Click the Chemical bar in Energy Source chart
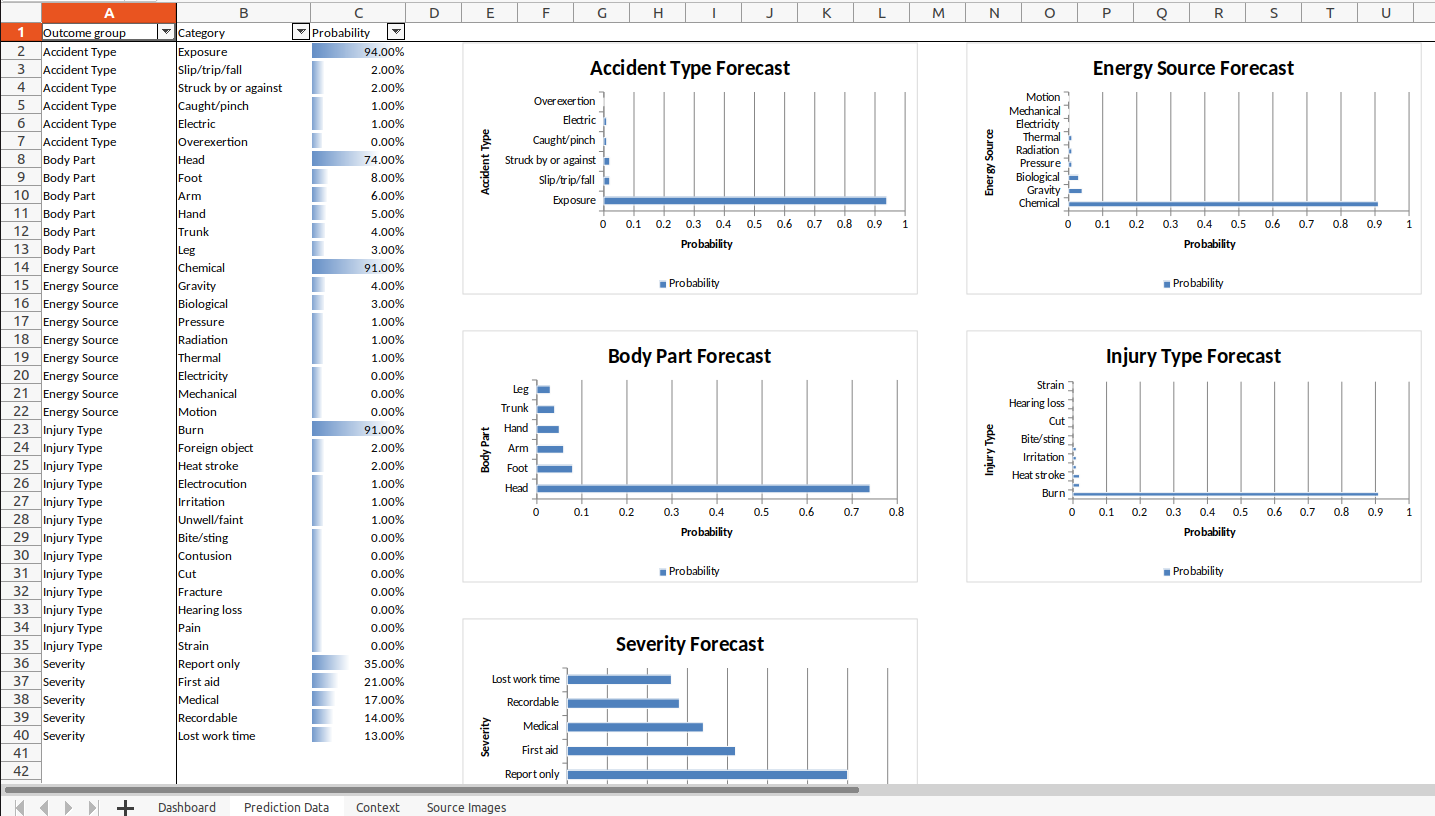 click(x=1223, y=204)
